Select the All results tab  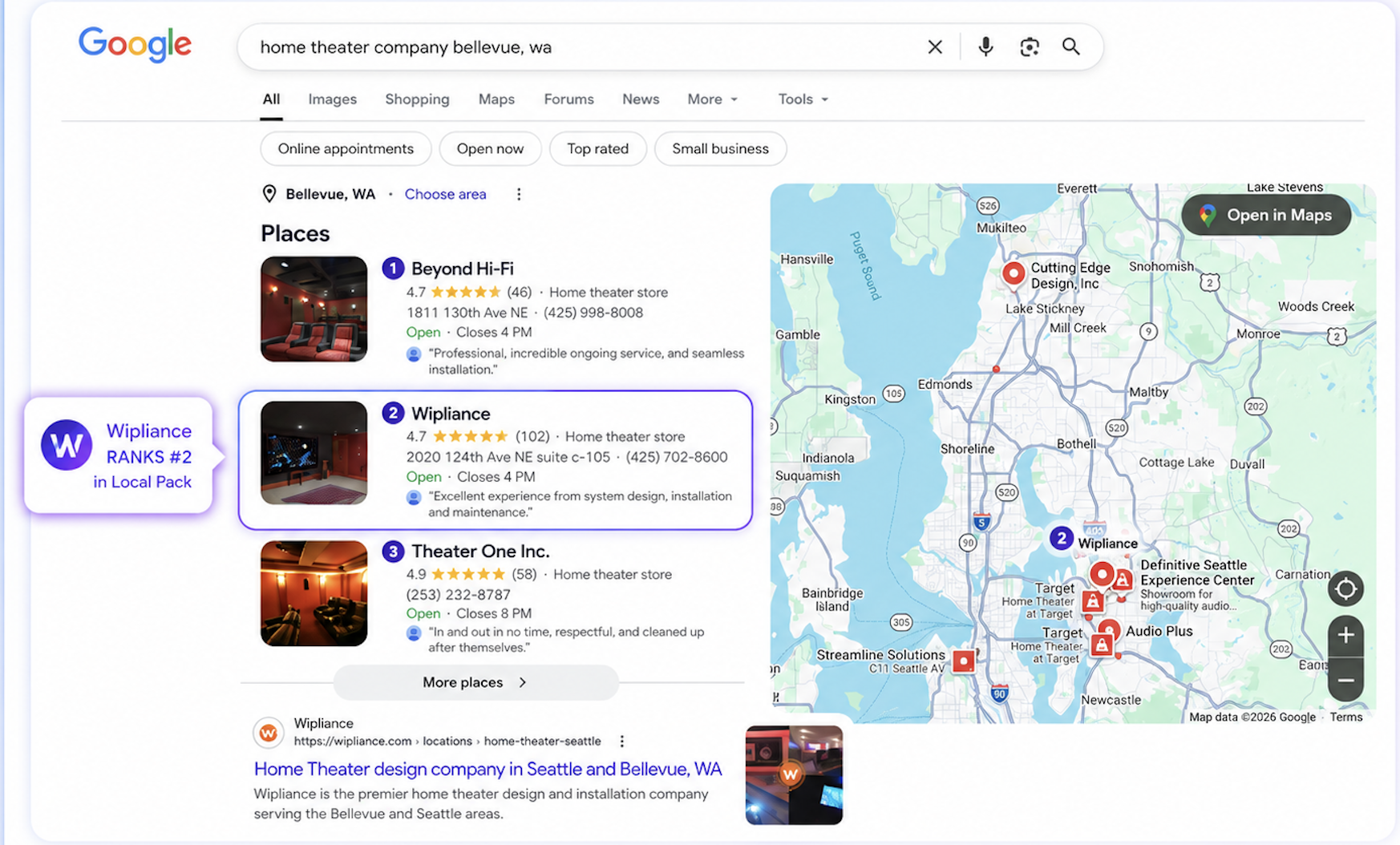(271, 99)
